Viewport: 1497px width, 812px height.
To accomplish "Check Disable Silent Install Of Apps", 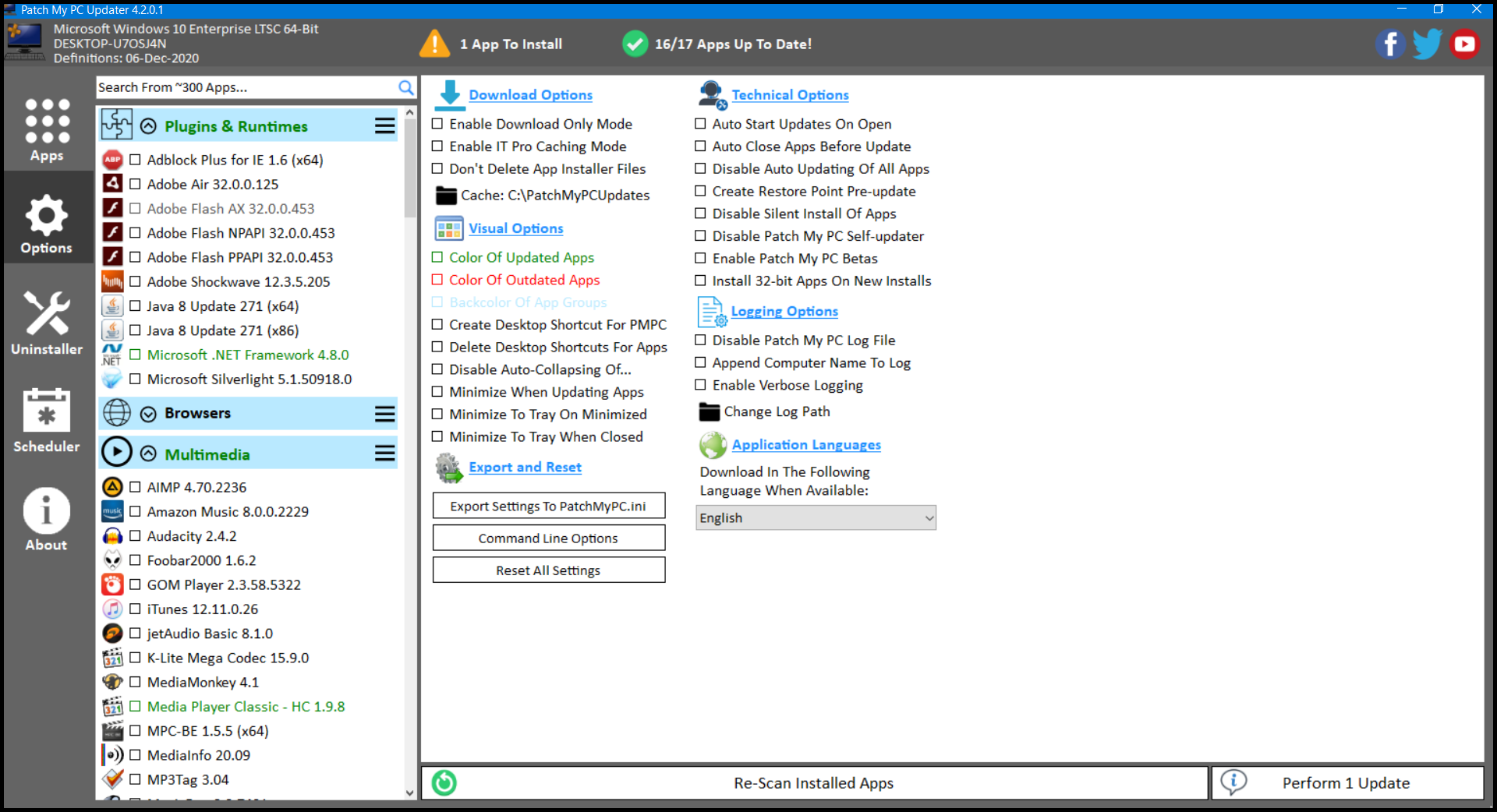I will 700,214.
